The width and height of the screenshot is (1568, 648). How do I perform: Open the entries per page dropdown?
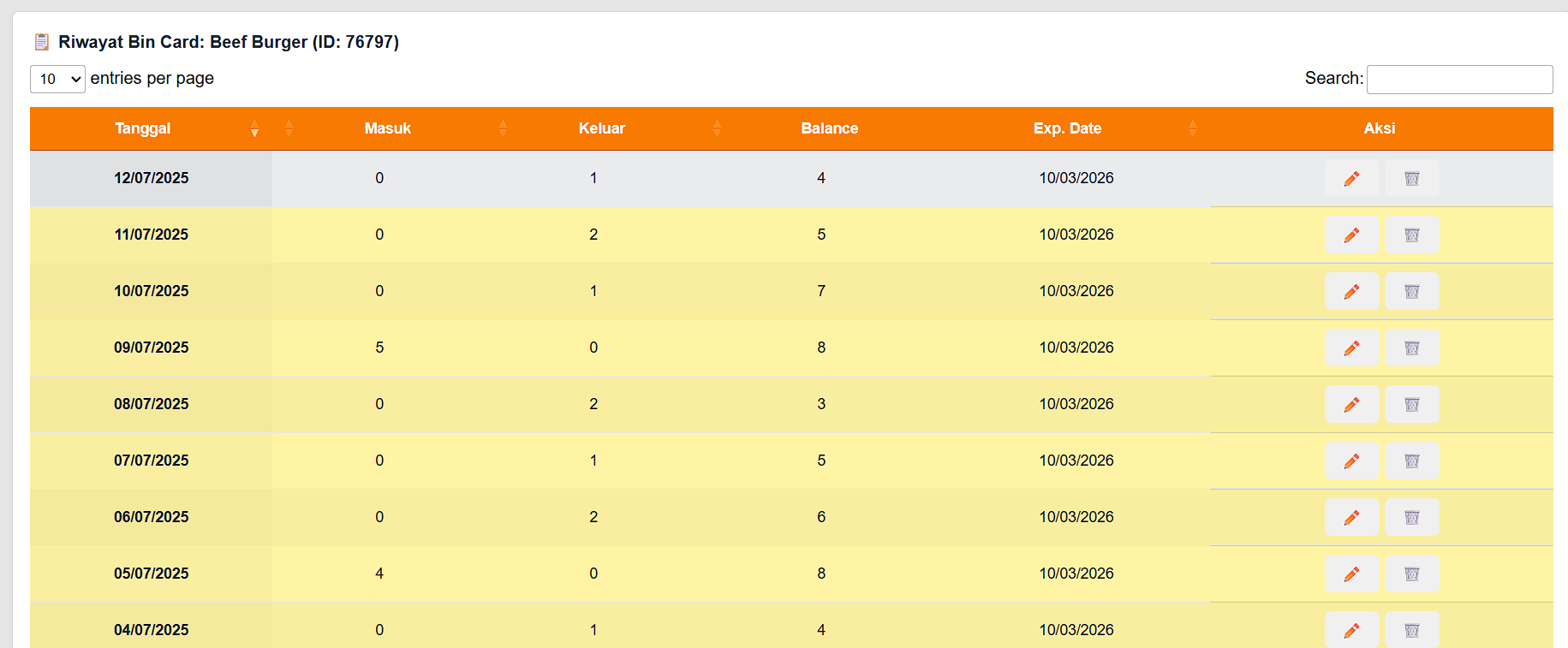[x=57, y=79]
